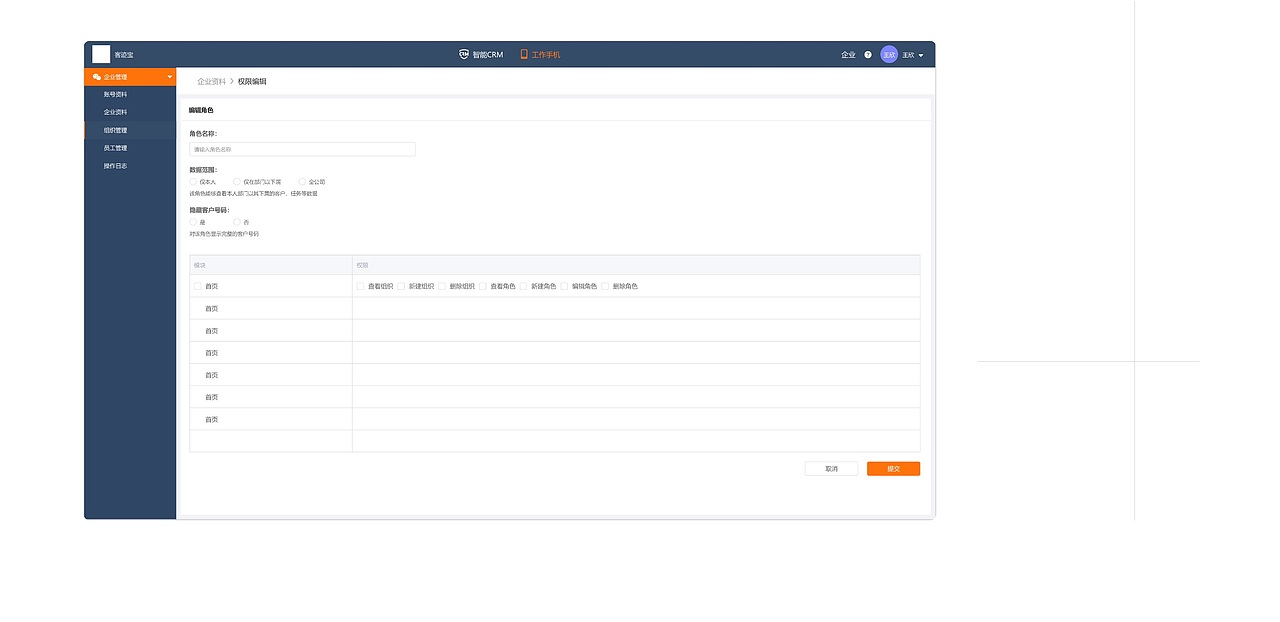Enable the 新建组织 permission checkbox
The image size is (1280, 622).
click(401, 286)
